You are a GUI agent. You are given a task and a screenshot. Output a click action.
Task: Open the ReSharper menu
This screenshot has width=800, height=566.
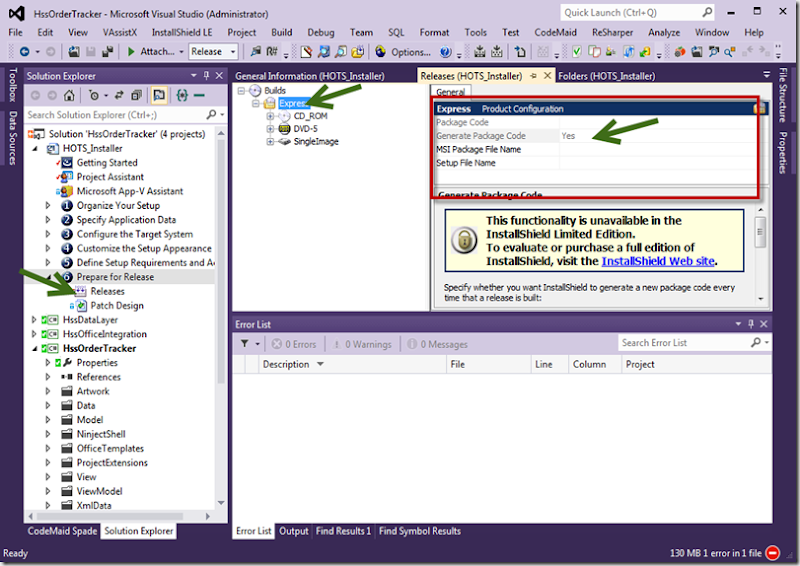tap(612, 32)
